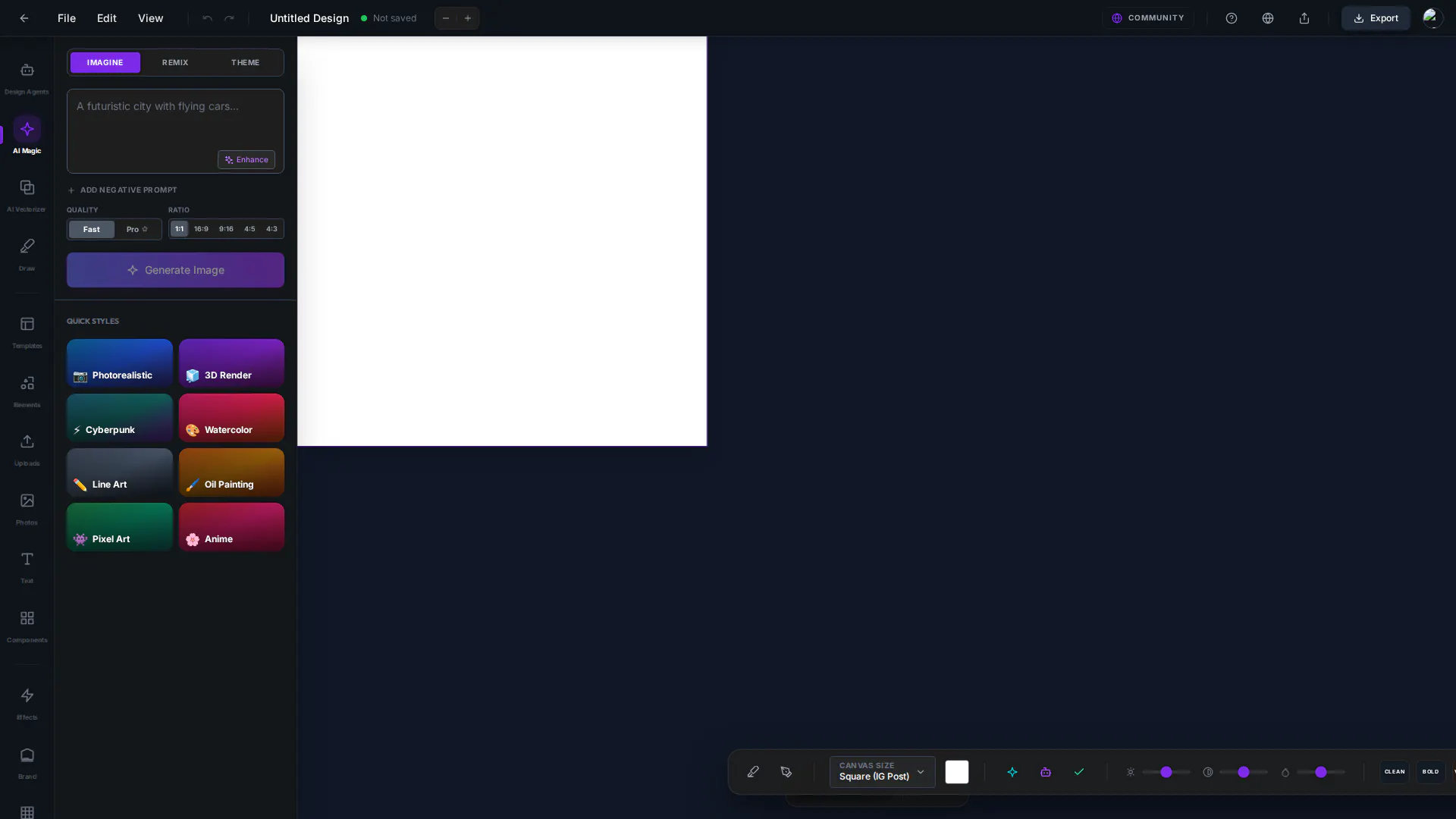Screen dimensions: 1456x819
Task: Toggle the CLEAN preset in bottom toolbar
Action: point(1395,772)
